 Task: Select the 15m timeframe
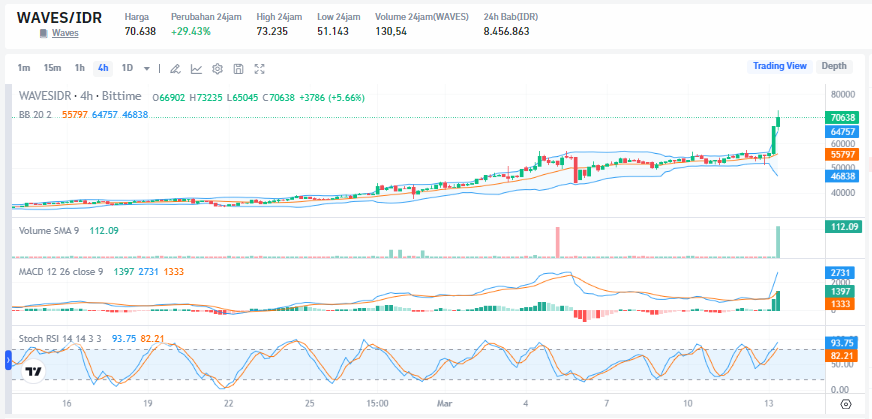[52, 68]
